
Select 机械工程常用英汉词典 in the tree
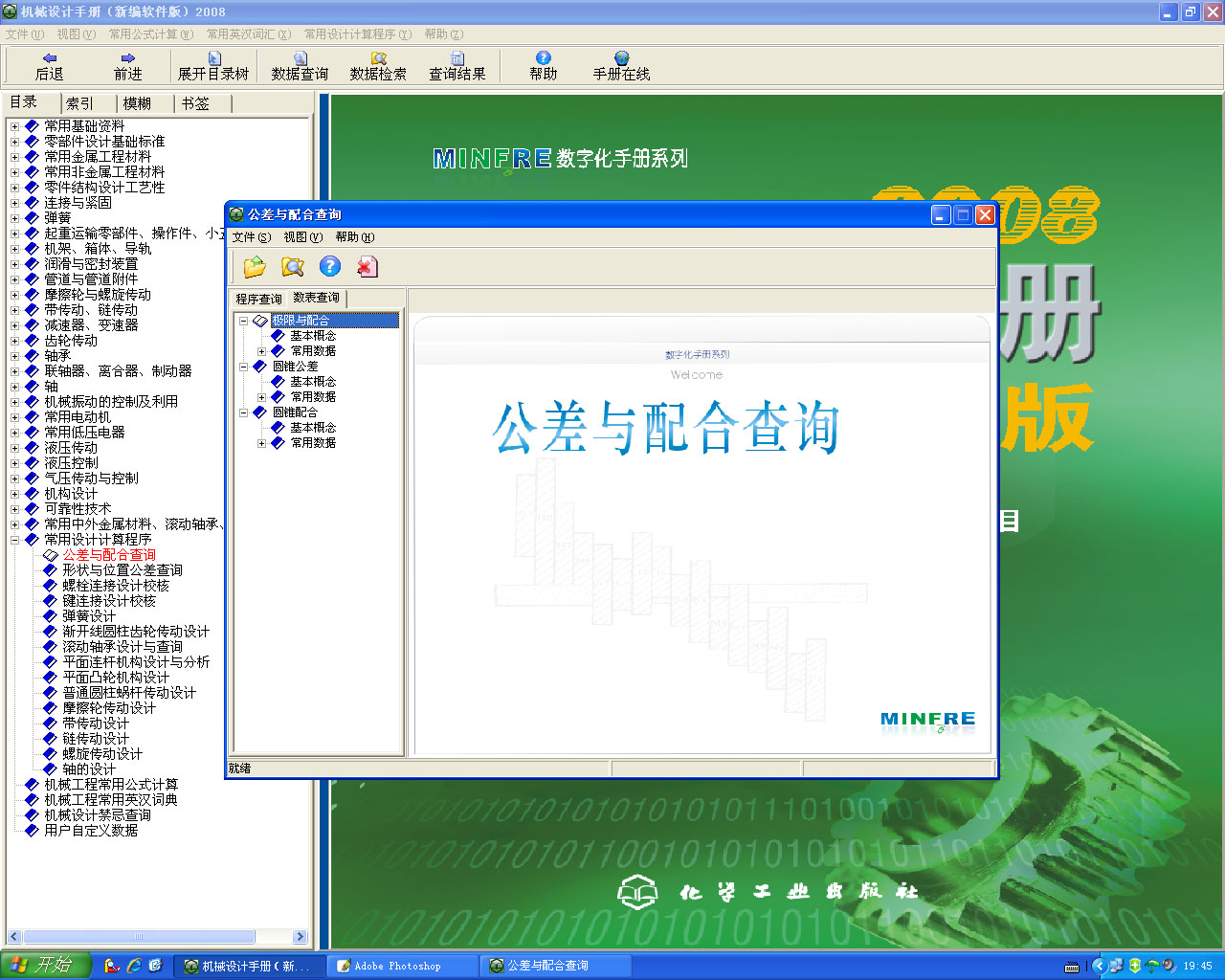111,800
